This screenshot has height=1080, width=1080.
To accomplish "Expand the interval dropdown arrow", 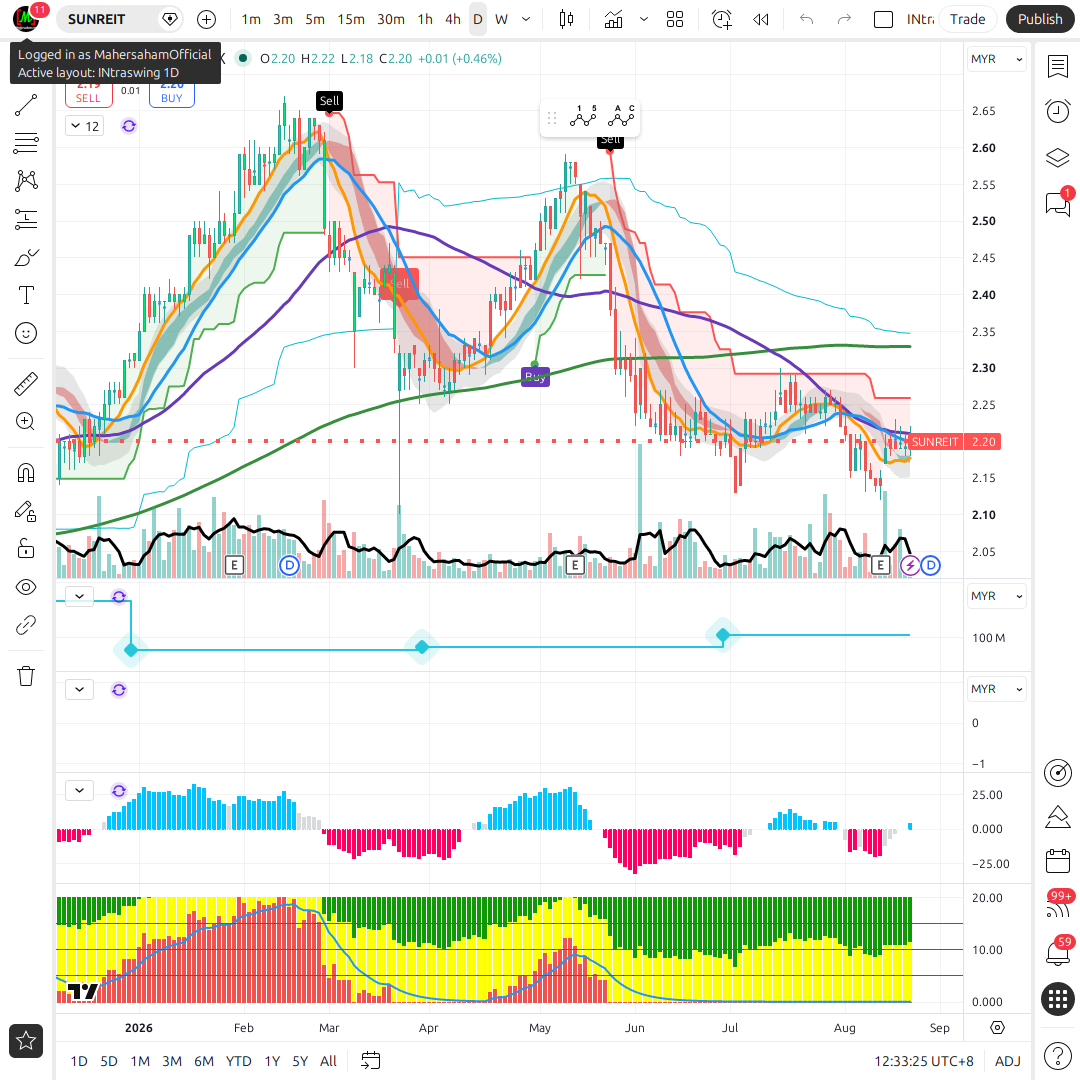I will click(x=526, y=19).
